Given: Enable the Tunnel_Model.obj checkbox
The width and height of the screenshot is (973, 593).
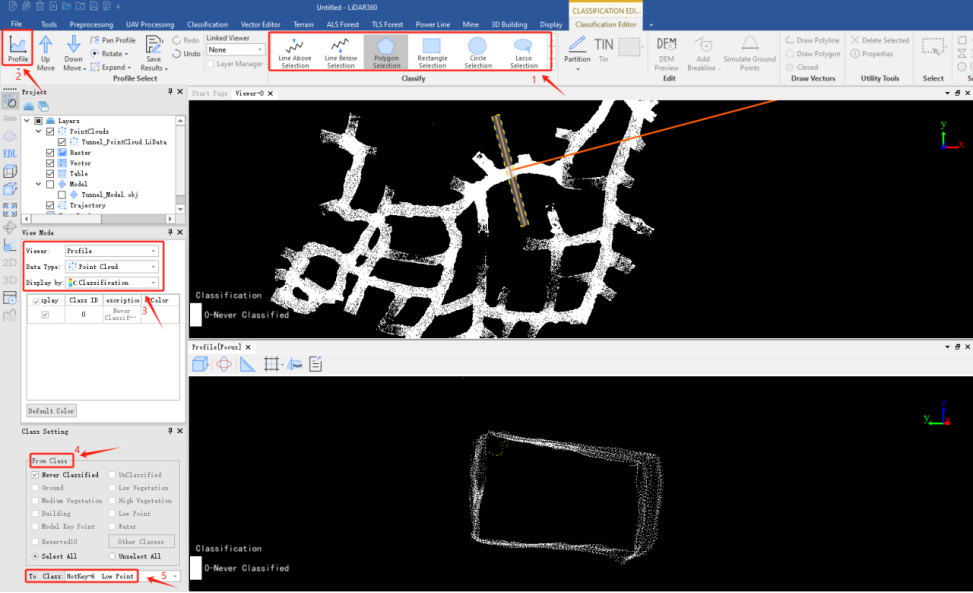Looking at the screenshot, I should point(62,195).
